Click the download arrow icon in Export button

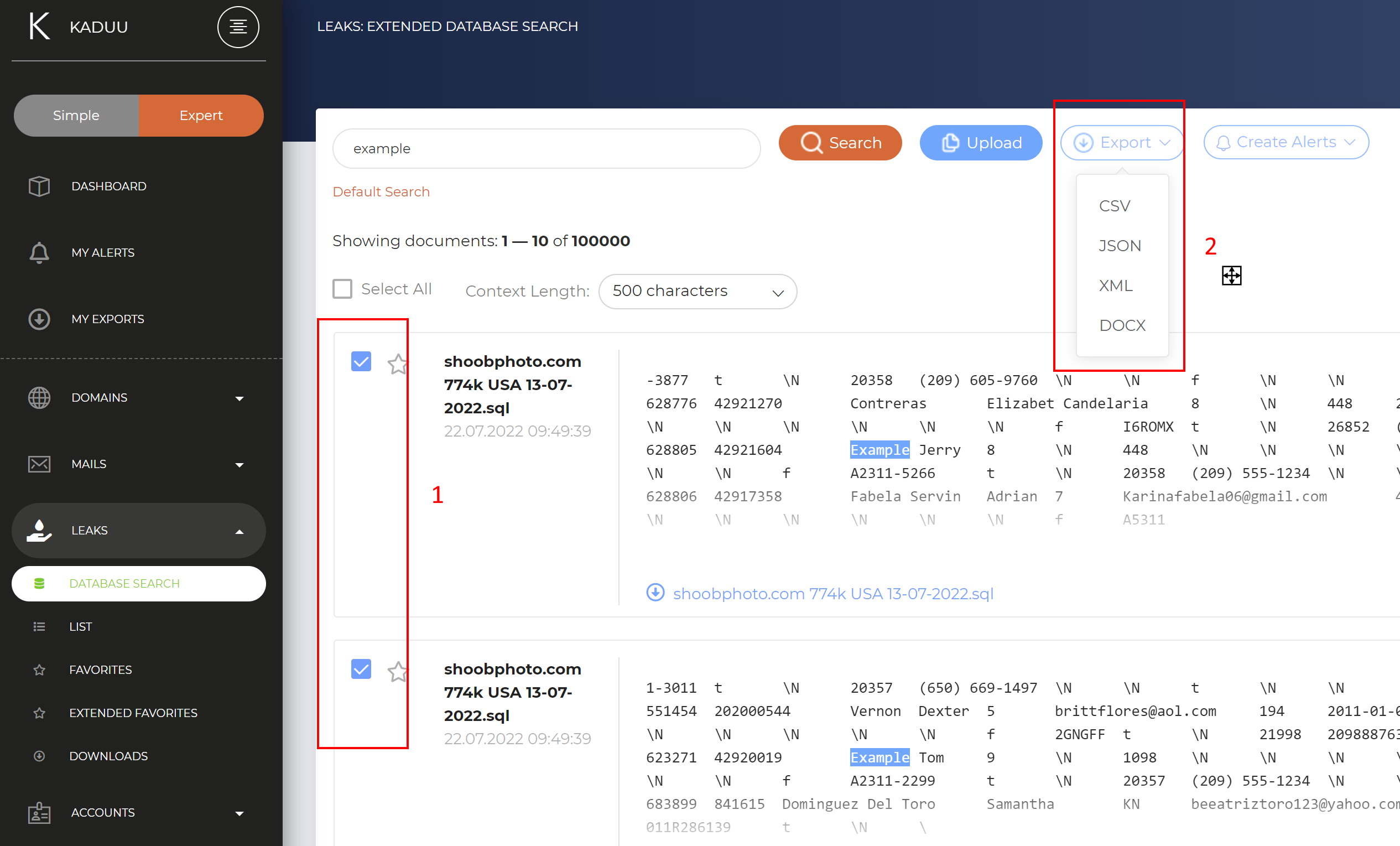pyautogui.click(x=1083, y=143)
